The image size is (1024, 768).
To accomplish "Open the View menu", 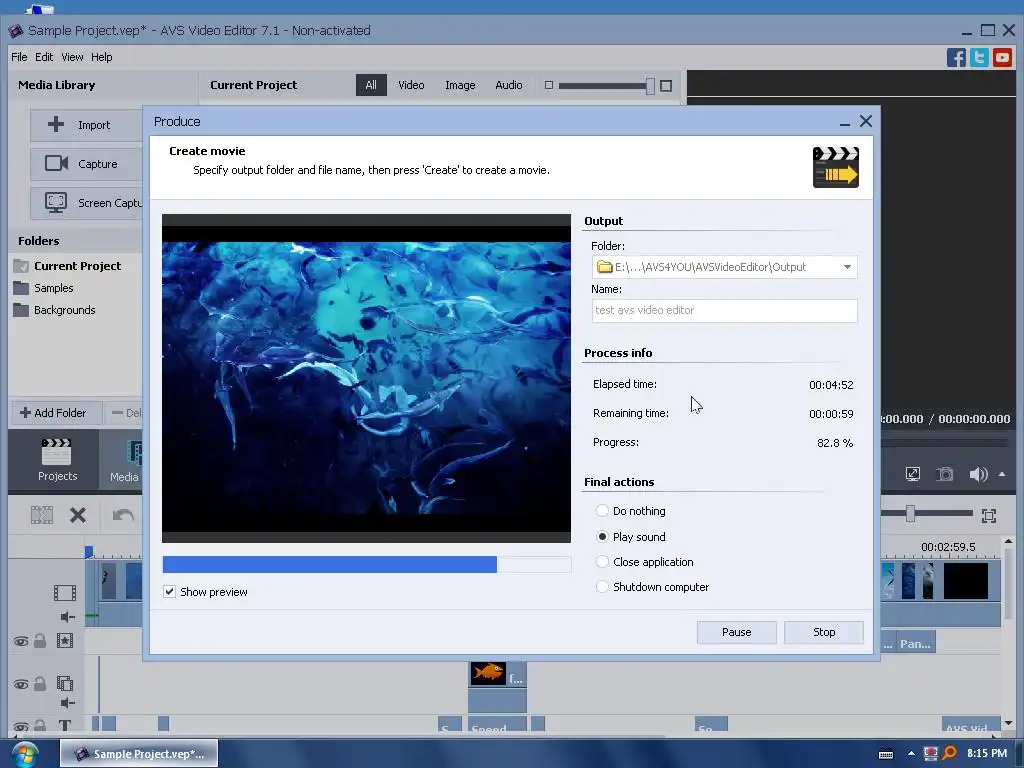I will point(72,57).
